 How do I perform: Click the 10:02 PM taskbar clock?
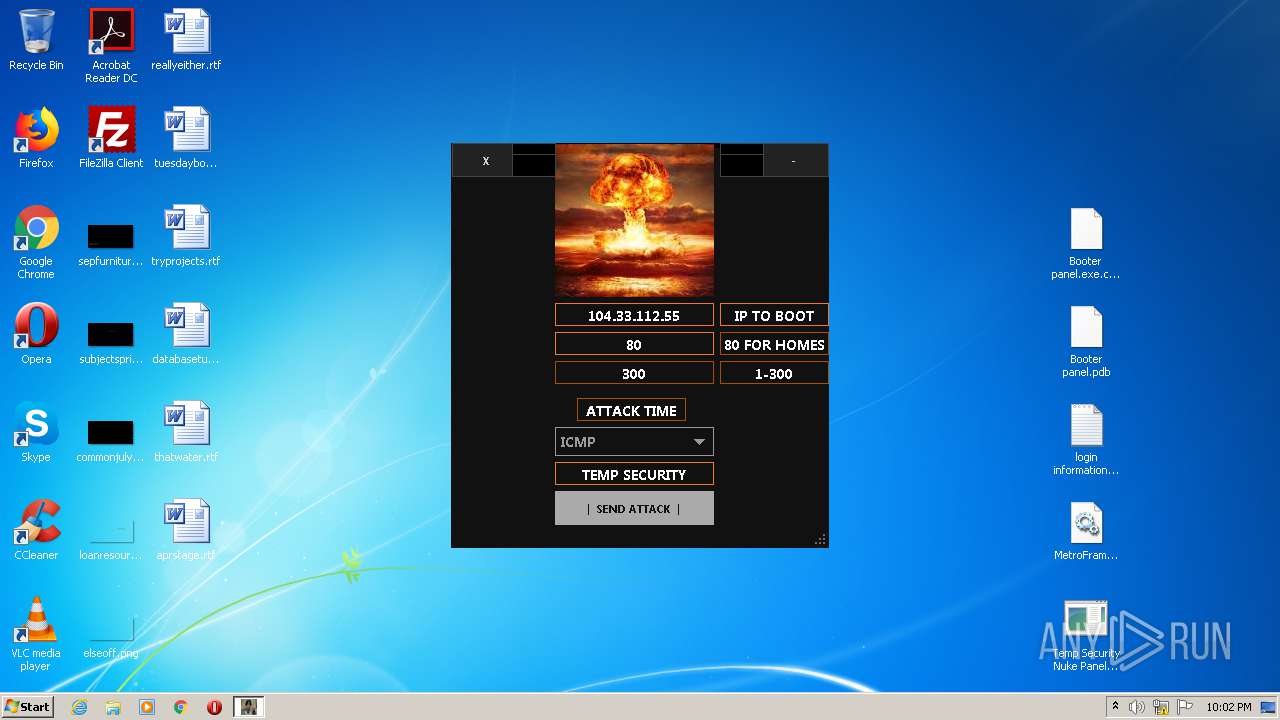1229,707
